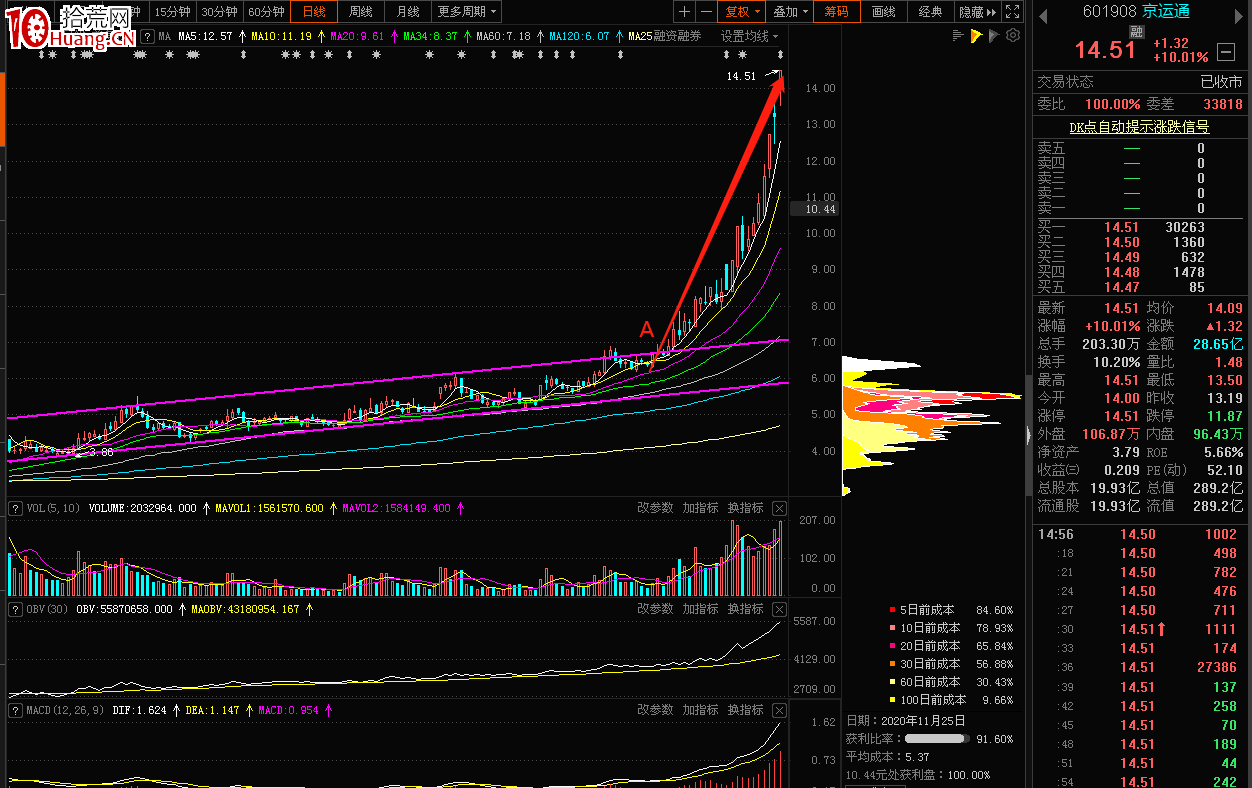Viewport: 1252px width, 788px height.
Task: Click 换指标 in MACD panel
Action: 745,710
